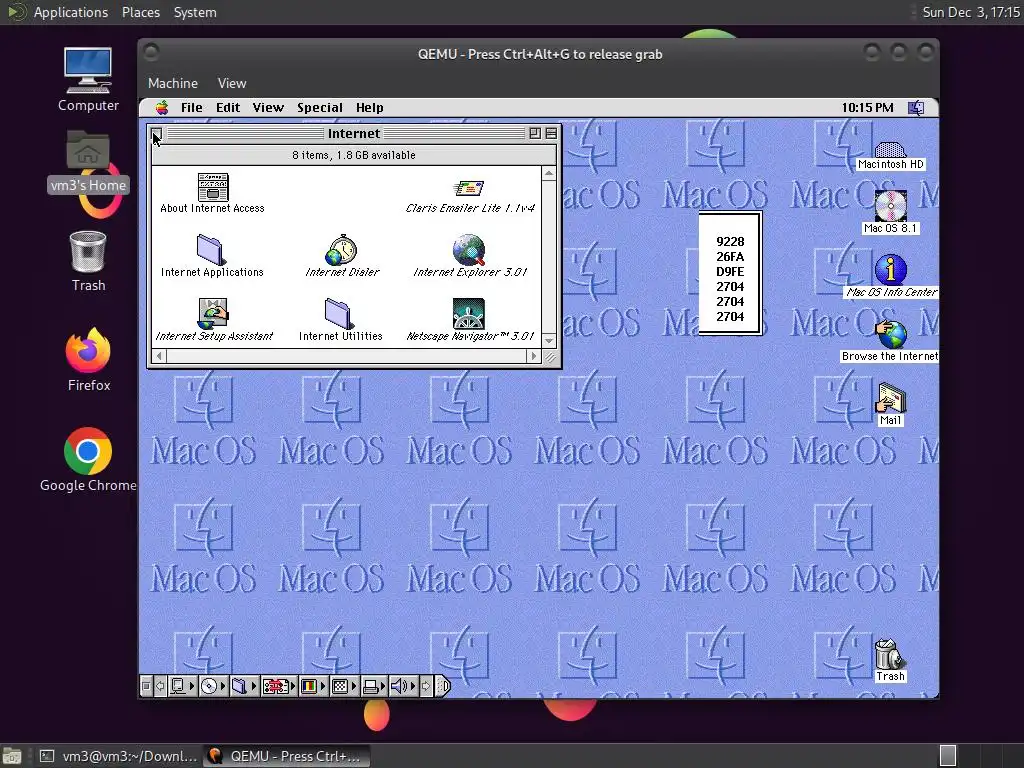
Task: Click the Internet window's scroll-right arrow
Action: tap(534, 356)
